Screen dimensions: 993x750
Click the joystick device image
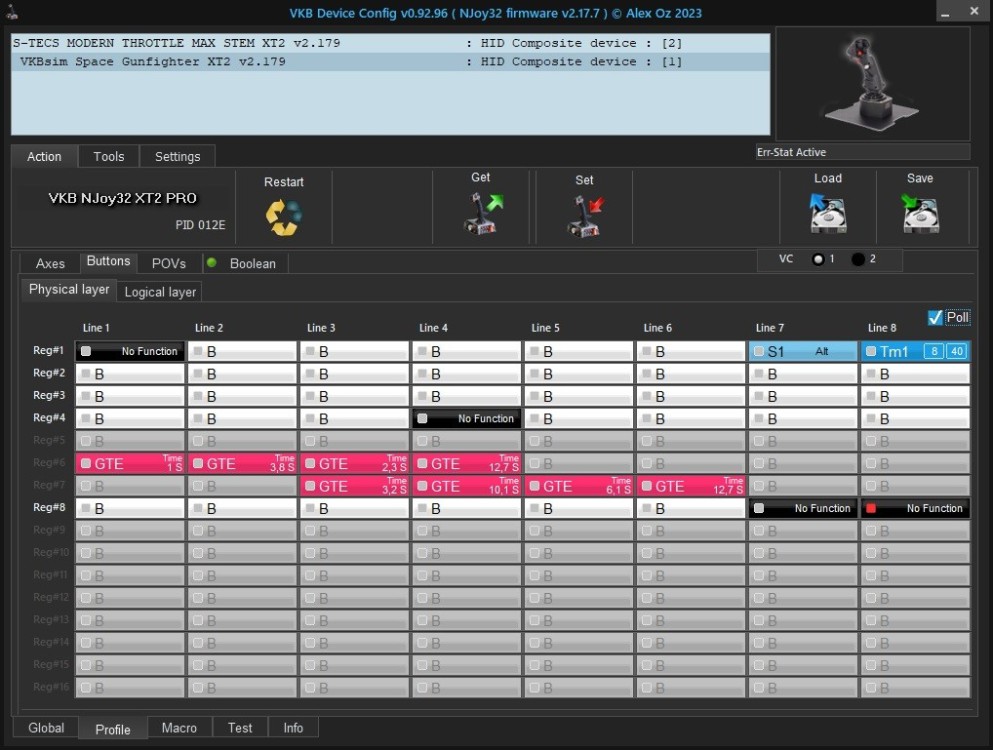coord(873,83)
